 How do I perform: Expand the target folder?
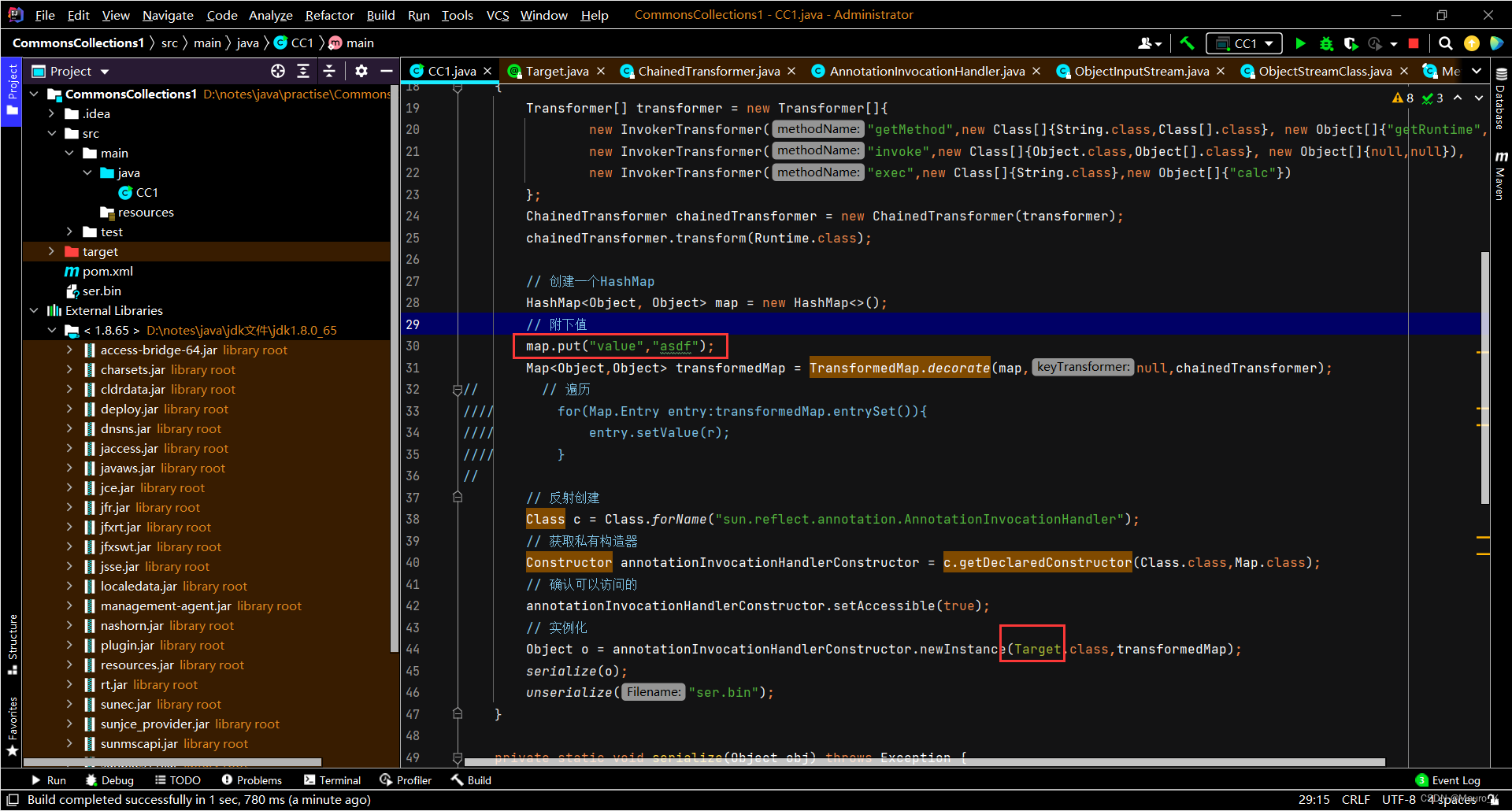[52, 251]
